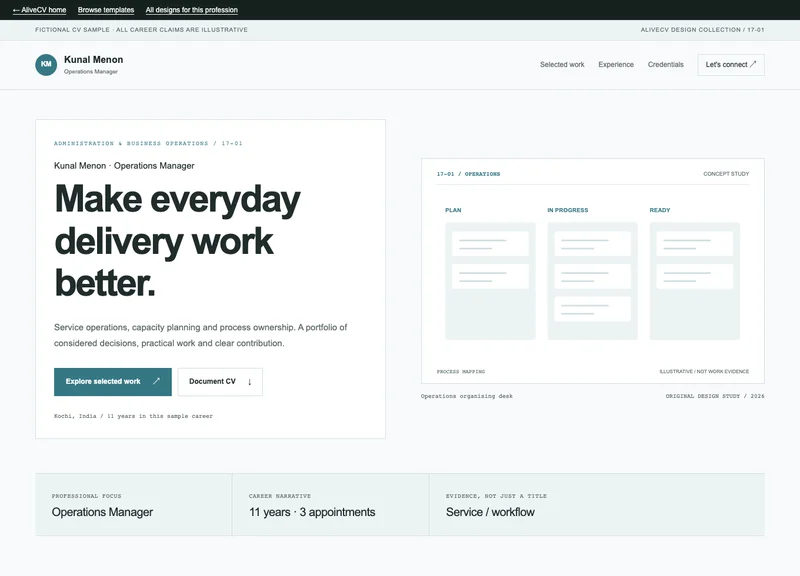Click the Kunal Menon header name
This screenshot has width=800, height=576.
pos(93,60)
